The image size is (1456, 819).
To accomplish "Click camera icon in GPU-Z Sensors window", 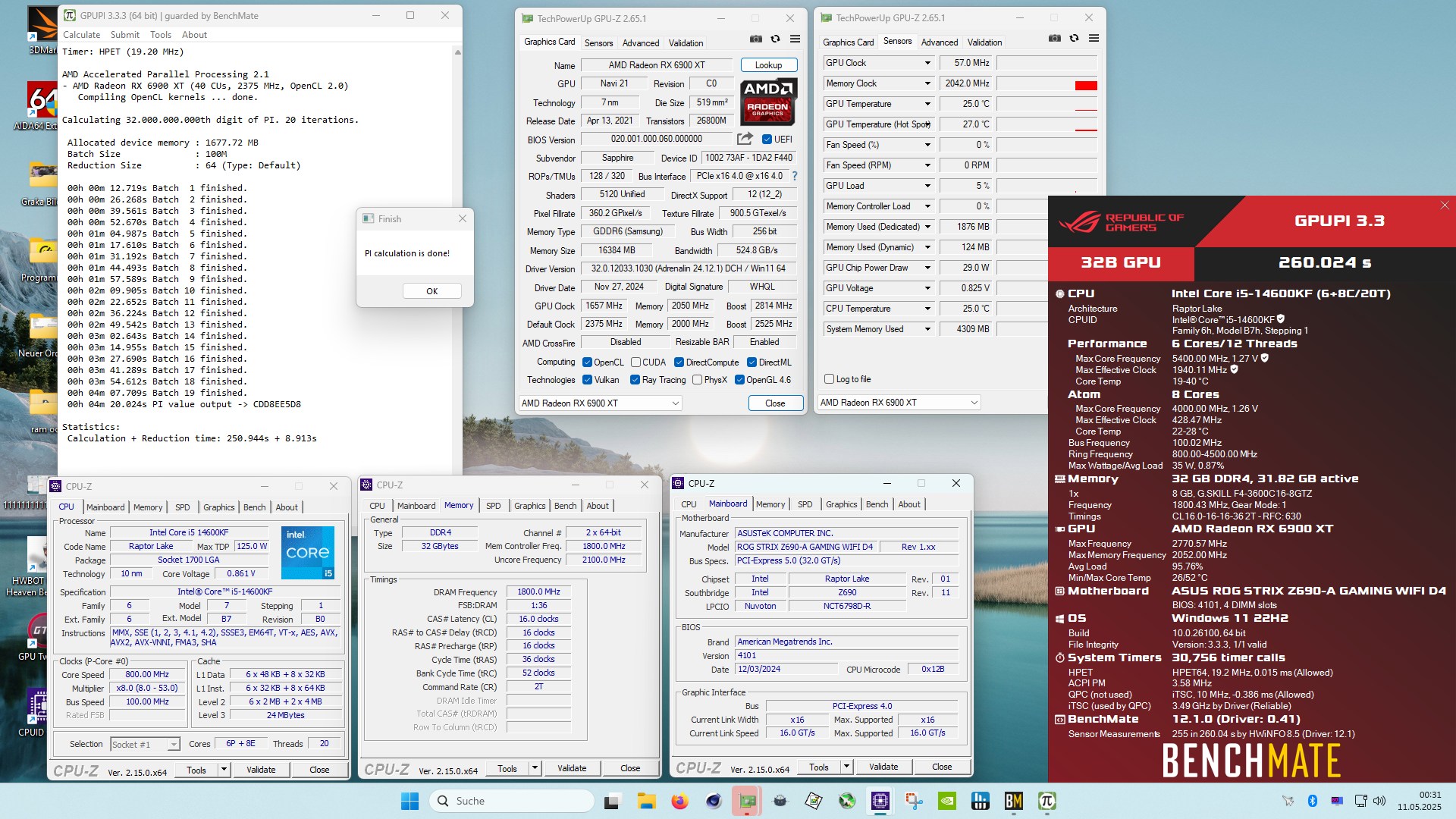I will 1055,38.
